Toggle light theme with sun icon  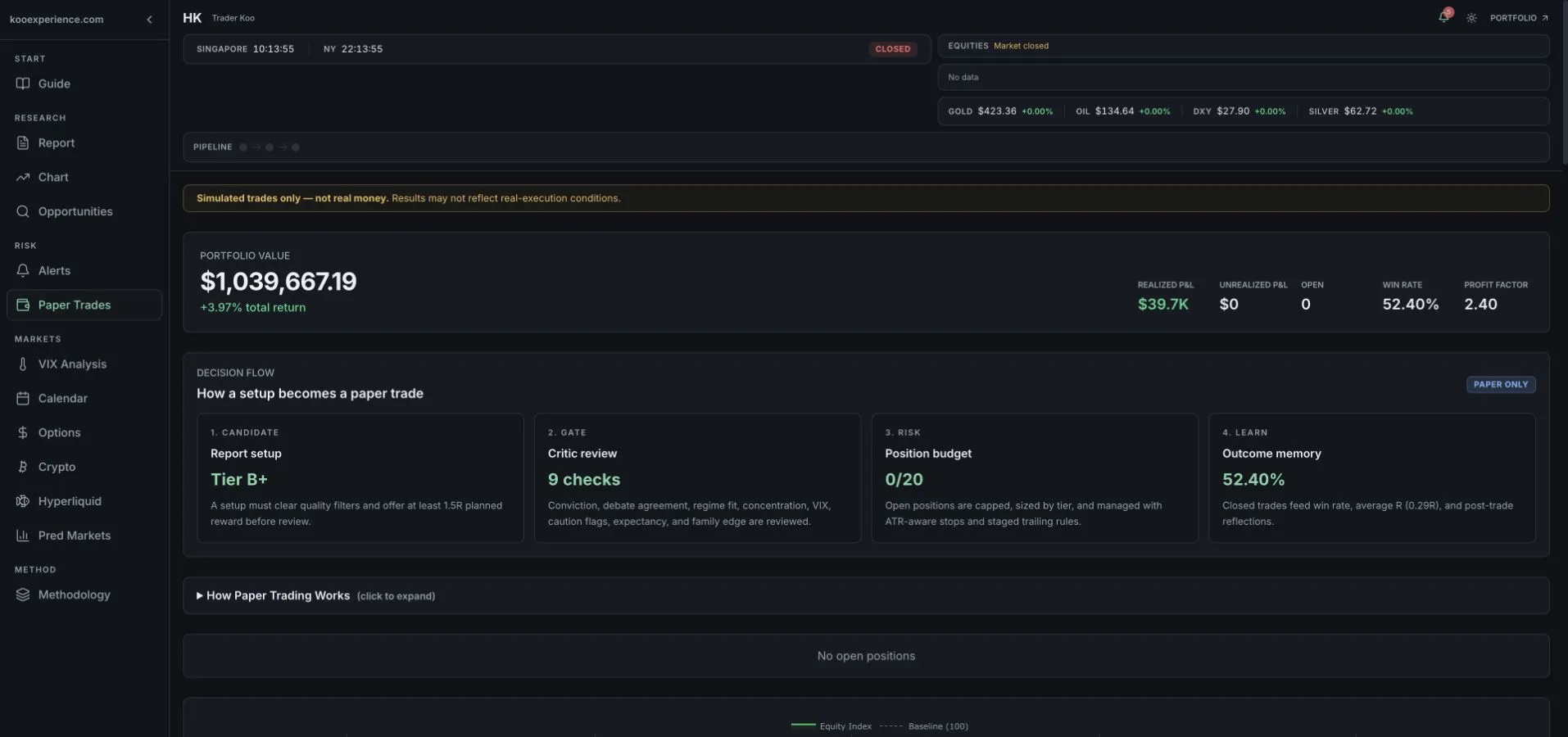tap(1471, 18)
